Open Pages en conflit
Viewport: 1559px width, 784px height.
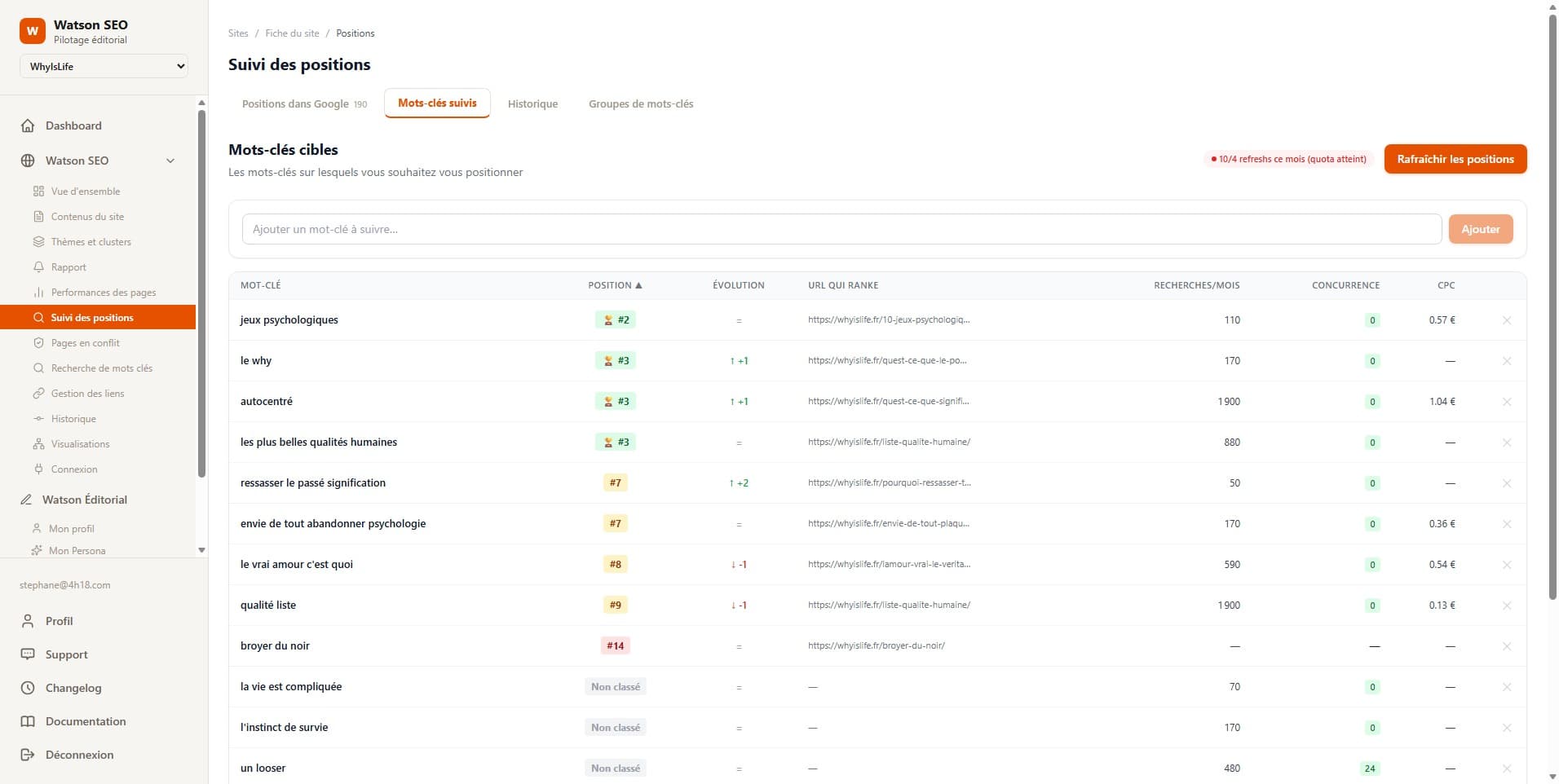[x=86, y=342]
